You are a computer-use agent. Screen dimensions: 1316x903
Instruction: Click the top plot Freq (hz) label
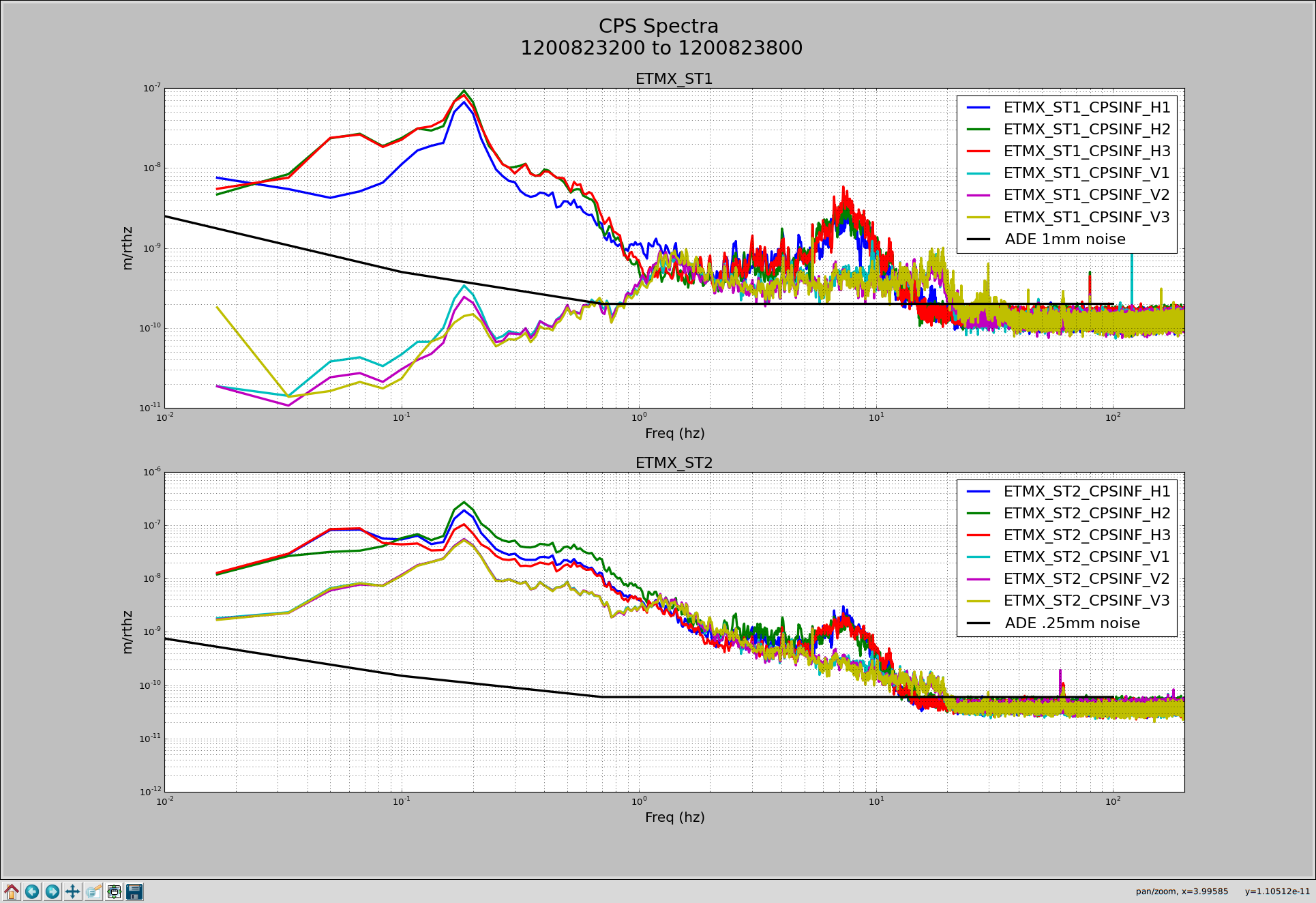click(x=674, y=433)
